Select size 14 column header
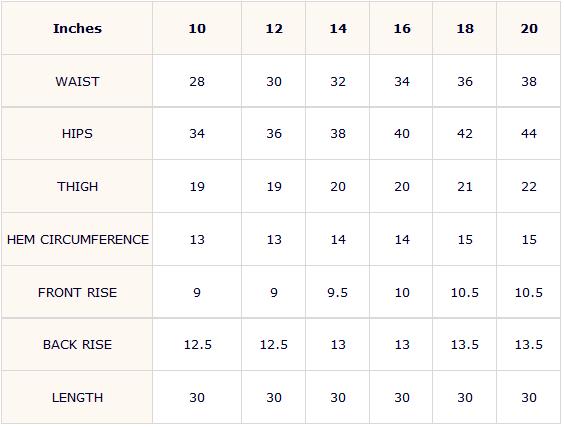The height and width of the screenshot is (427, 564). pyautogui.click(x=338, y=29)
